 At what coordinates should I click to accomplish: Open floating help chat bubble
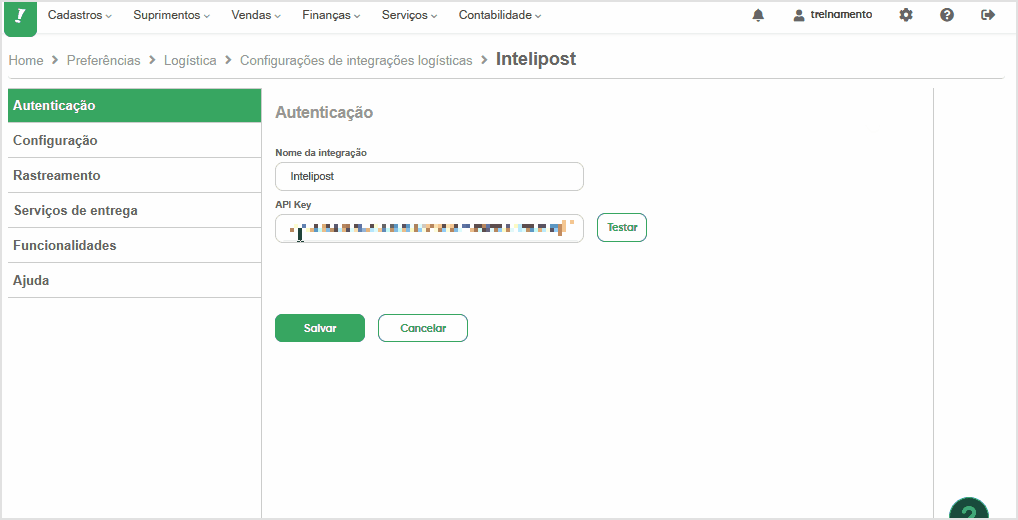point(969,509)
